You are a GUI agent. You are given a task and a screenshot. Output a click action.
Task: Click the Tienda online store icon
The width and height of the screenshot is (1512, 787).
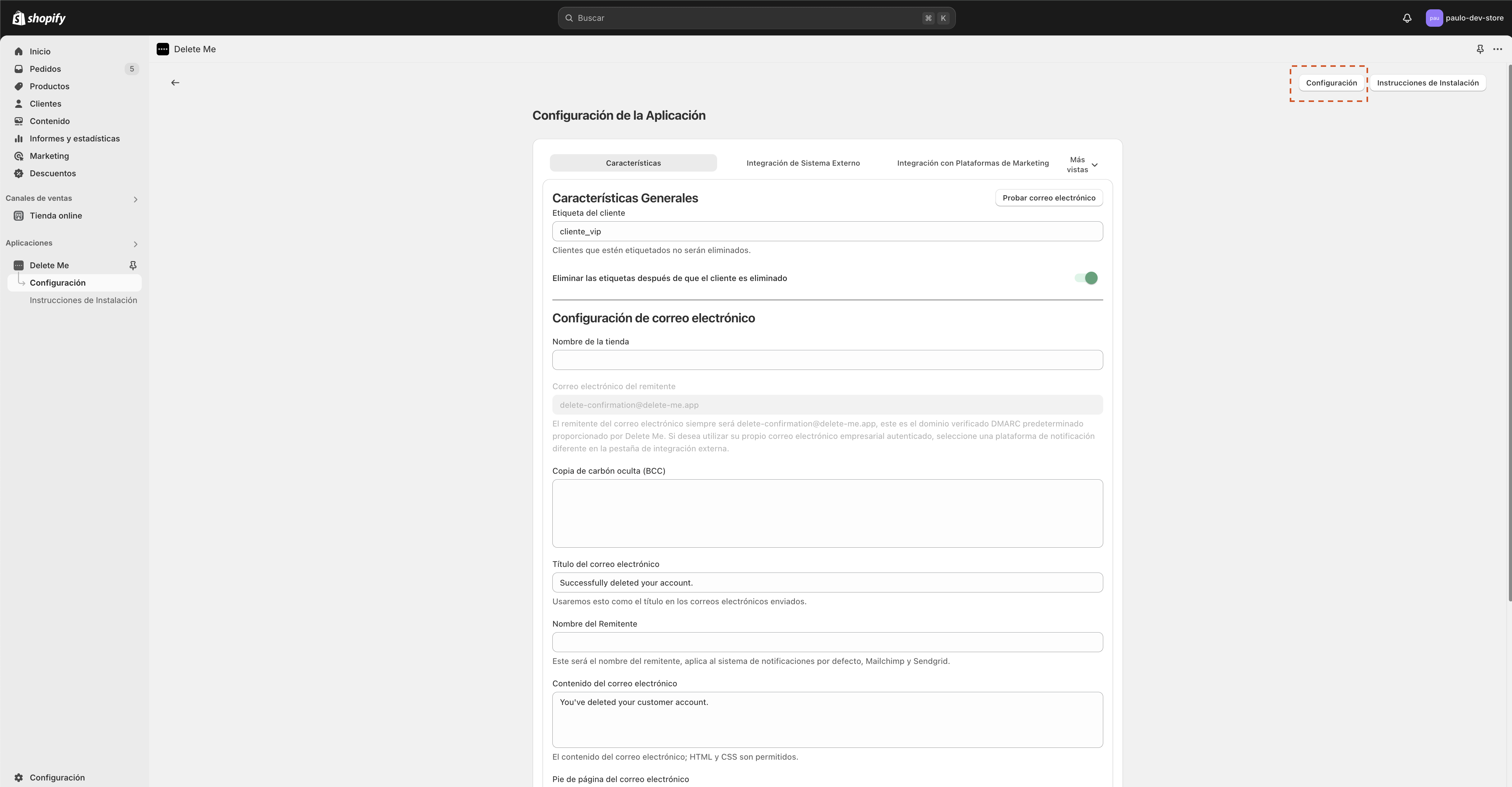coord(19,216)
